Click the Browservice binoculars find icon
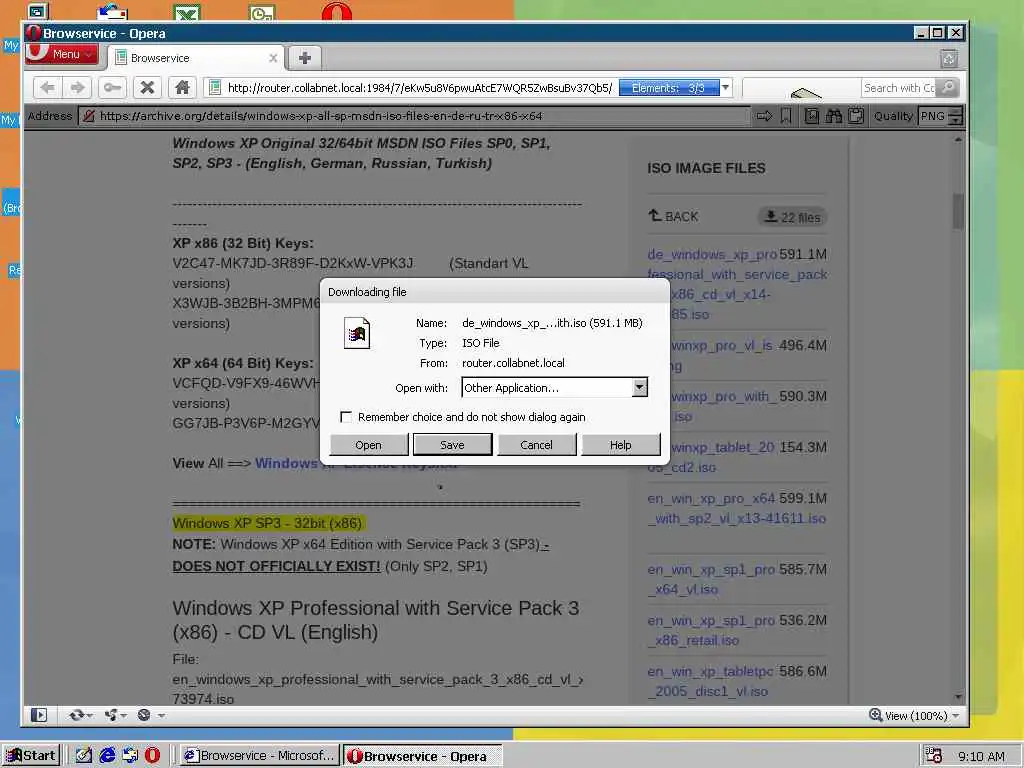Image resolution: width=1024 pixels, height=768 pixels. (x=834, y=116)
